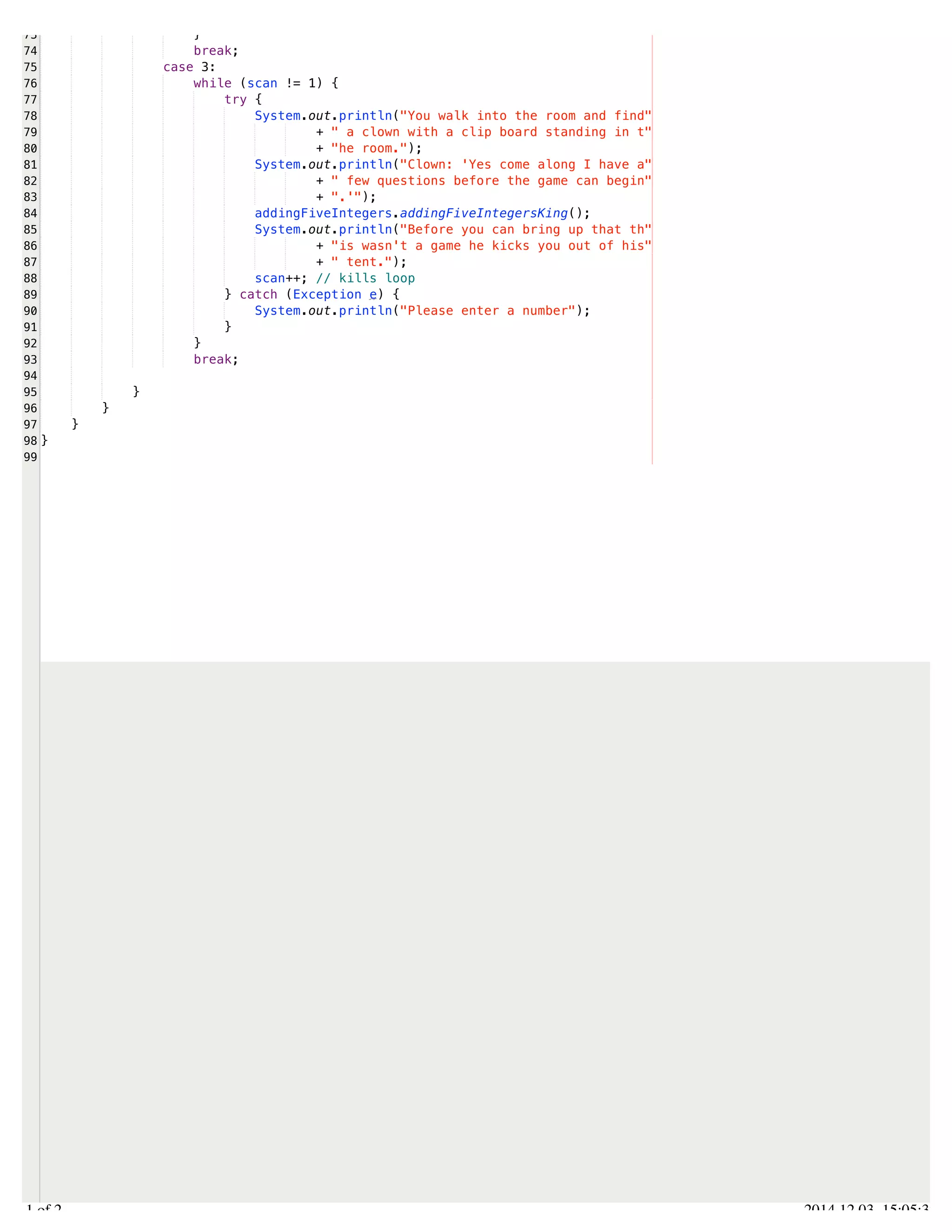Image resolution: width=952 pixels, height=1232 pixels.
Task: Click the 'try {' keyword line
Action: tap(243, 99)
